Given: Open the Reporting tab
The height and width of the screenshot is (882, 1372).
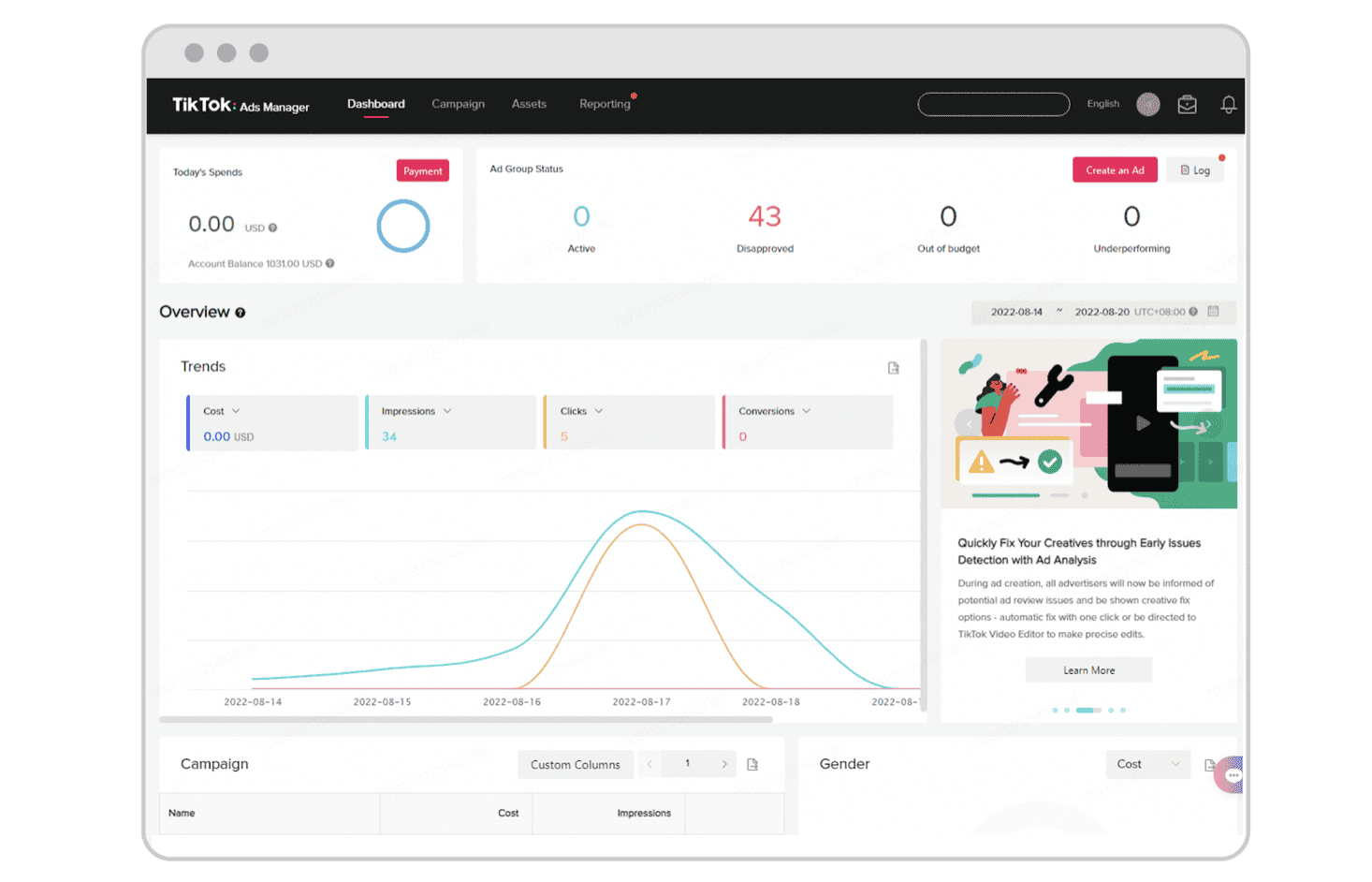Looking at the screenshot, I should pos(605,104).
